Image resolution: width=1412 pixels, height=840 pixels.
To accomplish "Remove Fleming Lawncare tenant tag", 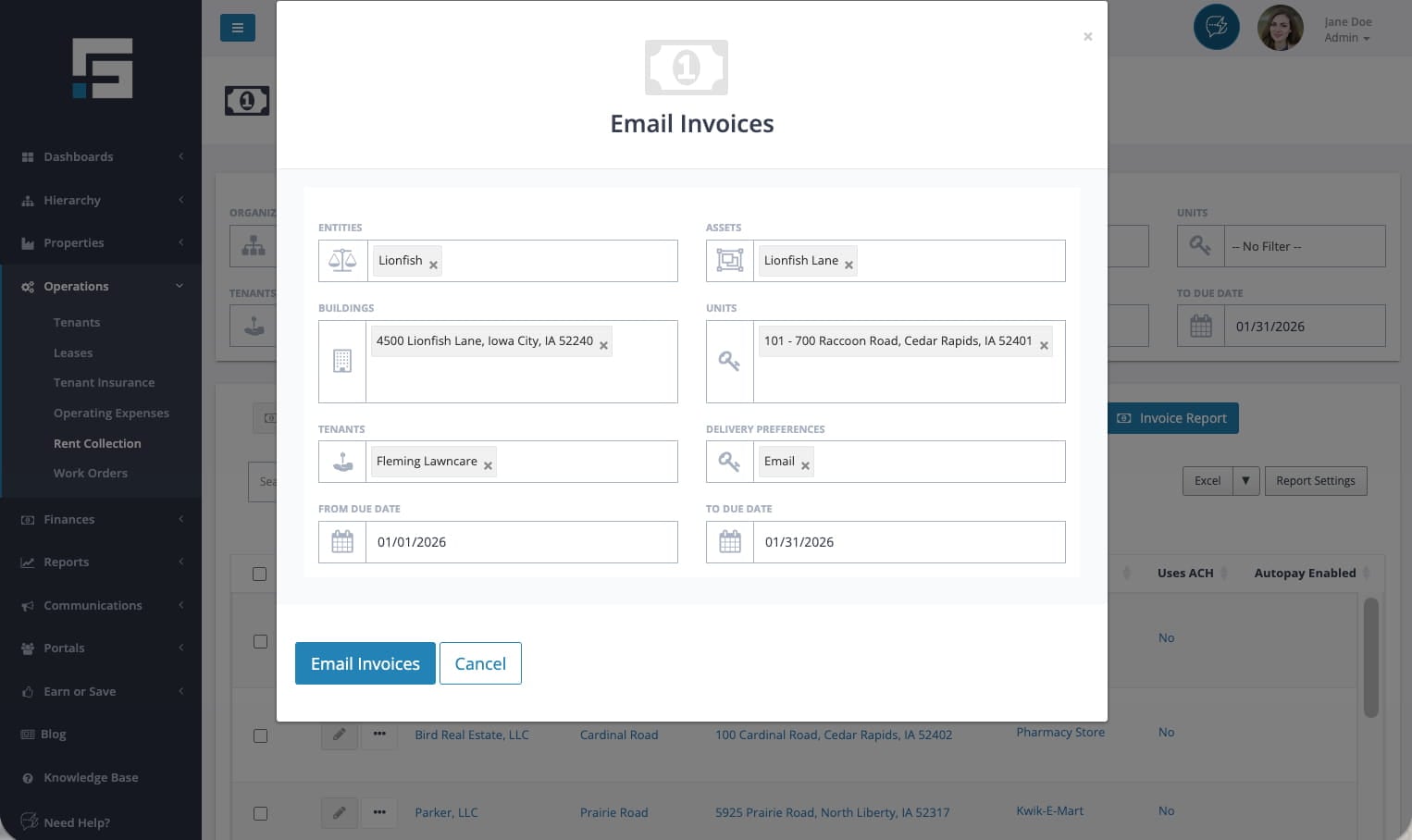I will (x=488, y=465).
